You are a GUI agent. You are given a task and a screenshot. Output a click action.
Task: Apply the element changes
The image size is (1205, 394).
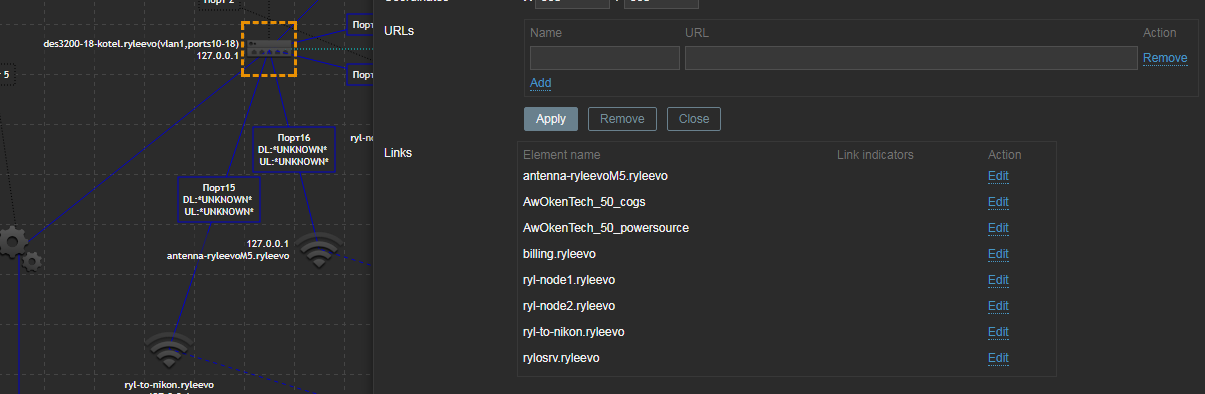(x=551, y=119)
